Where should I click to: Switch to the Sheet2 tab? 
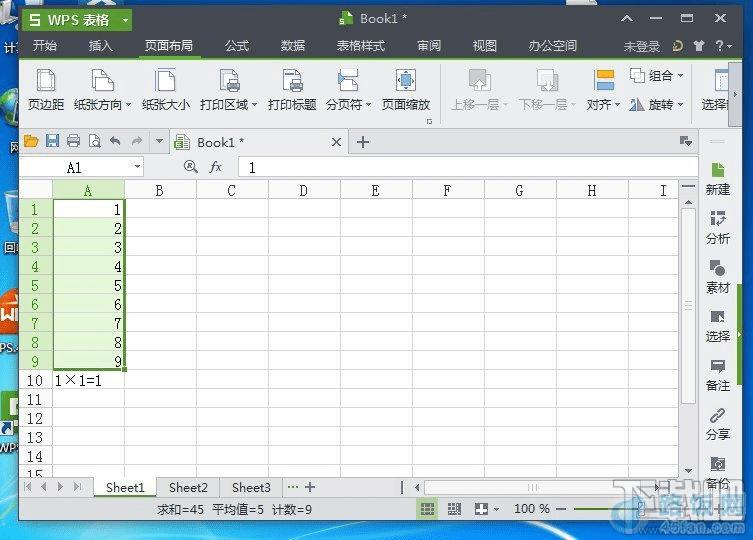(188, 488)
